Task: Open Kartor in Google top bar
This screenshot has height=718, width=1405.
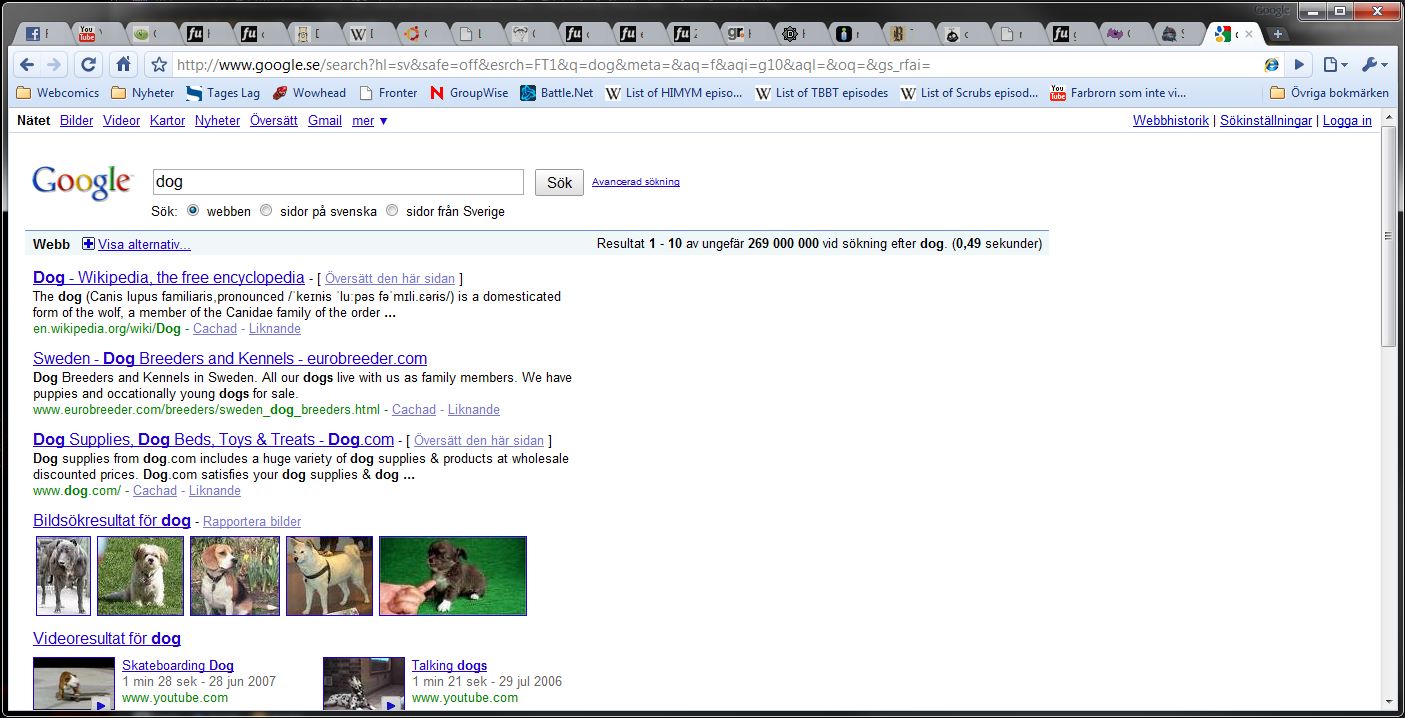Action: (x=168, y=121)
